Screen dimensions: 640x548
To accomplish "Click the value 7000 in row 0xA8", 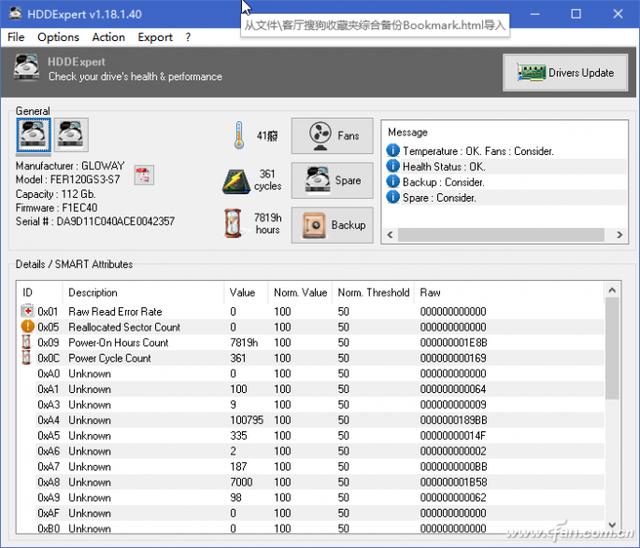I will point(241,482).
